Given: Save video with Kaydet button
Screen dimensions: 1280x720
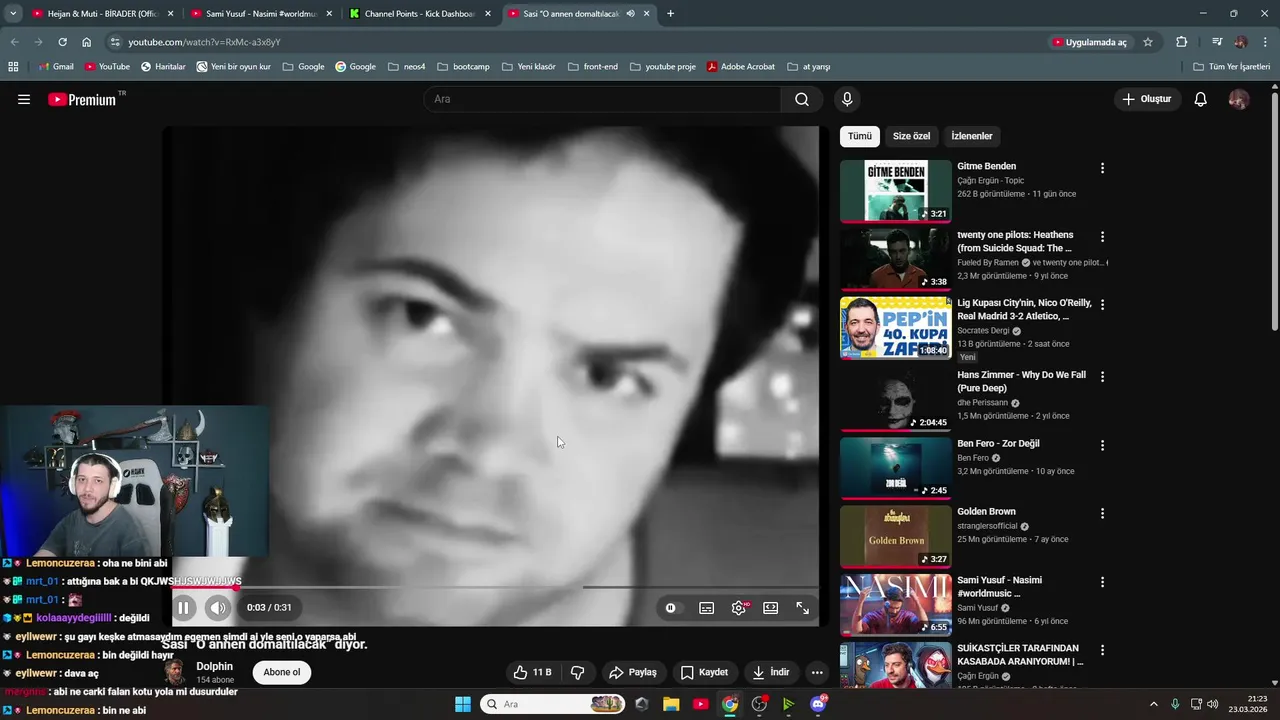Looking at the screenshot, I should pos(704,672).
